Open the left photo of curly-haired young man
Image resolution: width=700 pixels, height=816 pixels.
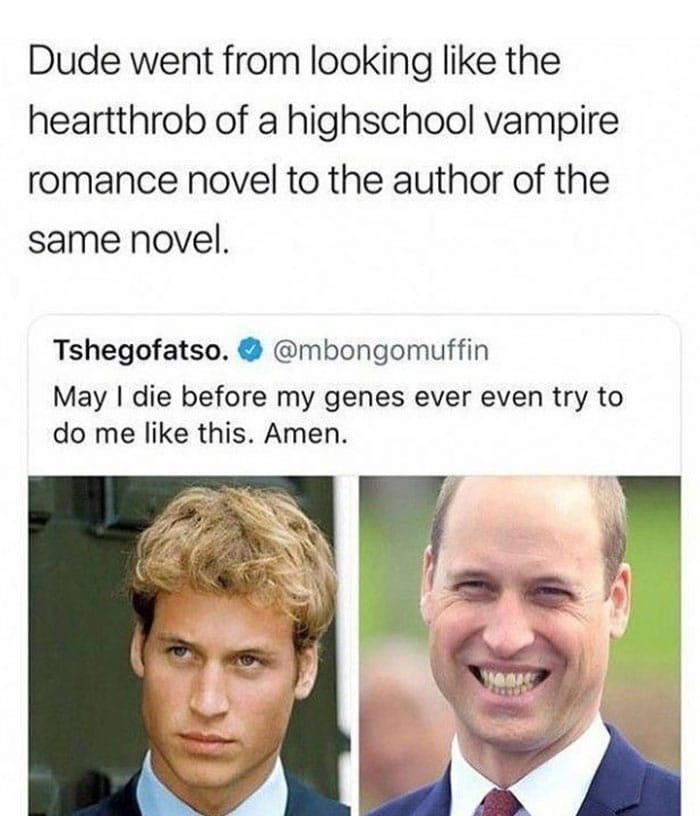188,645
